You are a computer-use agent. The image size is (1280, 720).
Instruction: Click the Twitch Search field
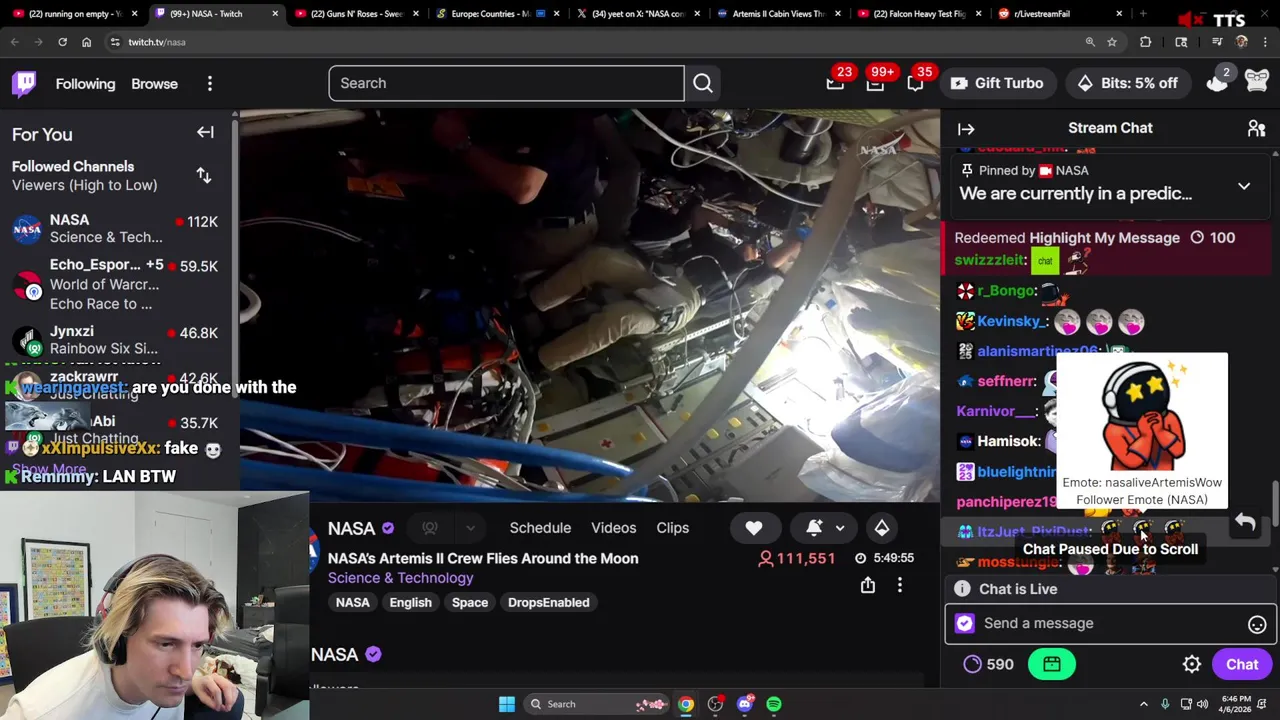(x=506, y=83)
